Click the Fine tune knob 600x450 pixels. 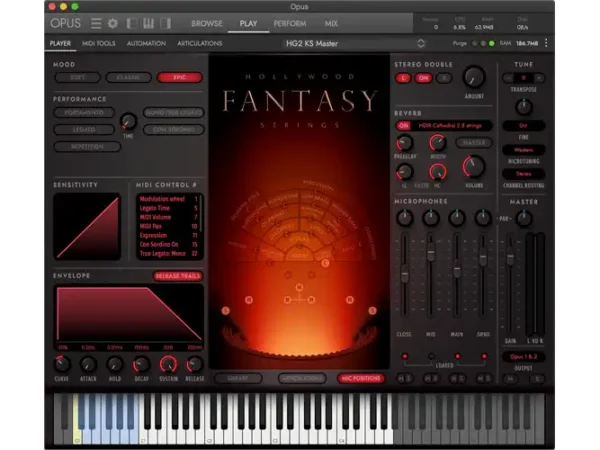coord(523,107)
